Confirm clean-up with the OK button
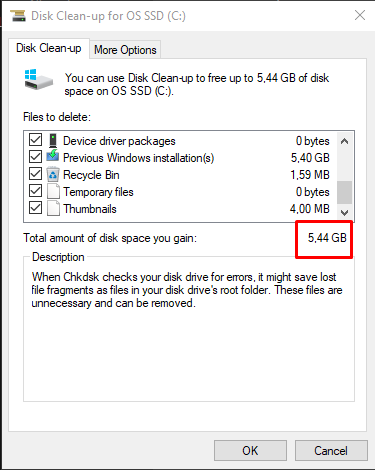The width and height of the screenshot is (375, 470). (250, 451)
